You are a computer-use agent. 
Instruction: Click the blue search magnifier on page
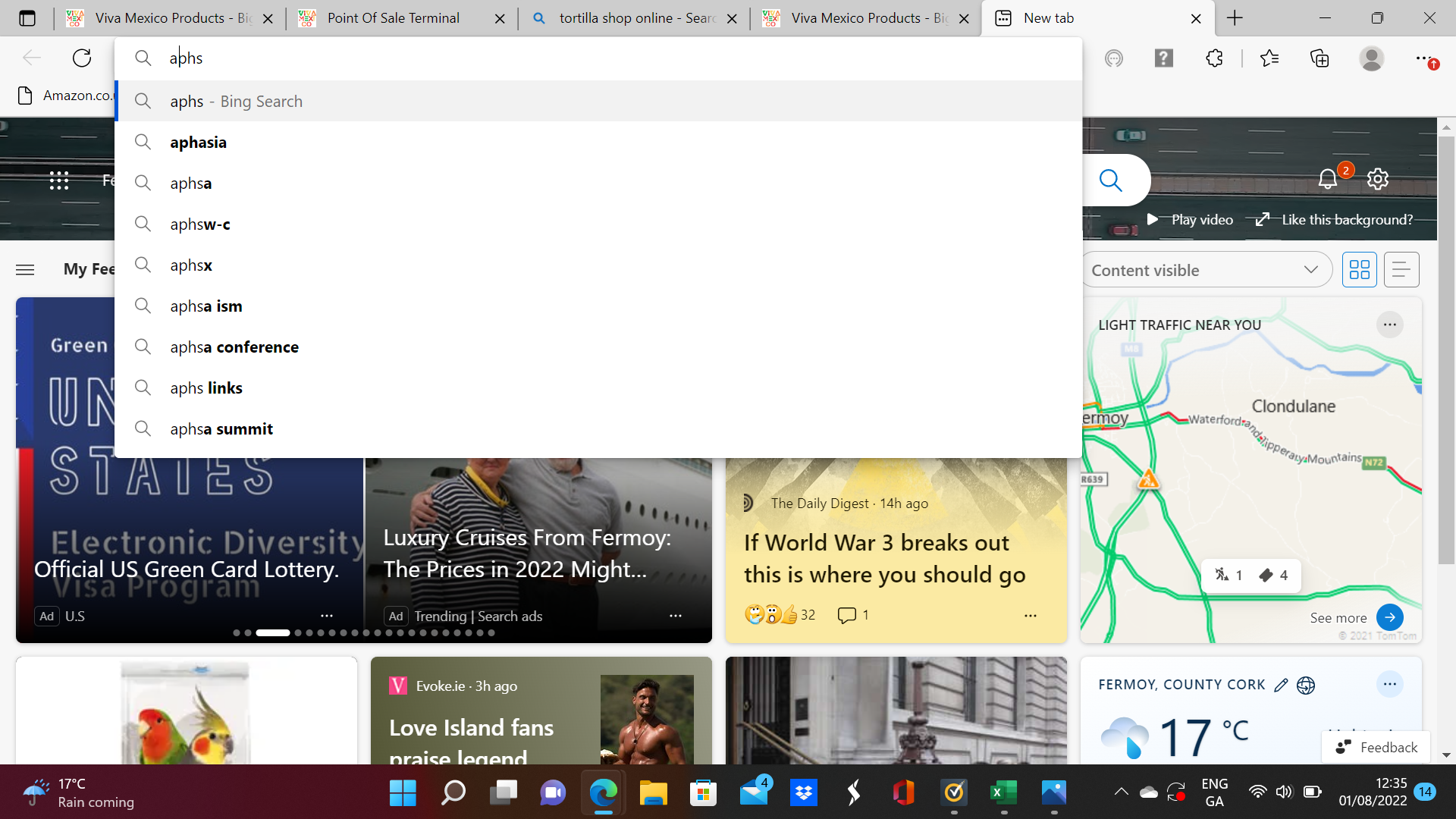(x=1110, y=180)
